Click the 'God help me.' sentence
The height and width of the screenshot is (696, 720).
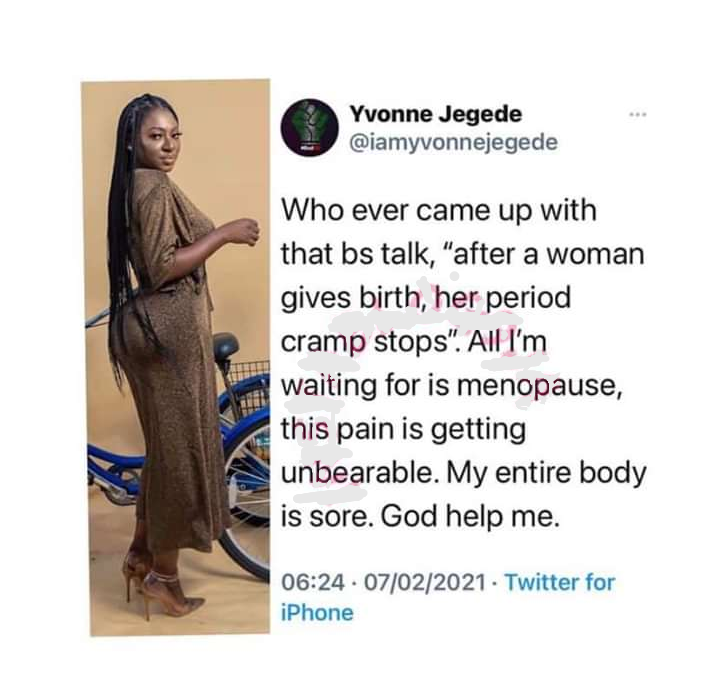(x=470, y=516)
